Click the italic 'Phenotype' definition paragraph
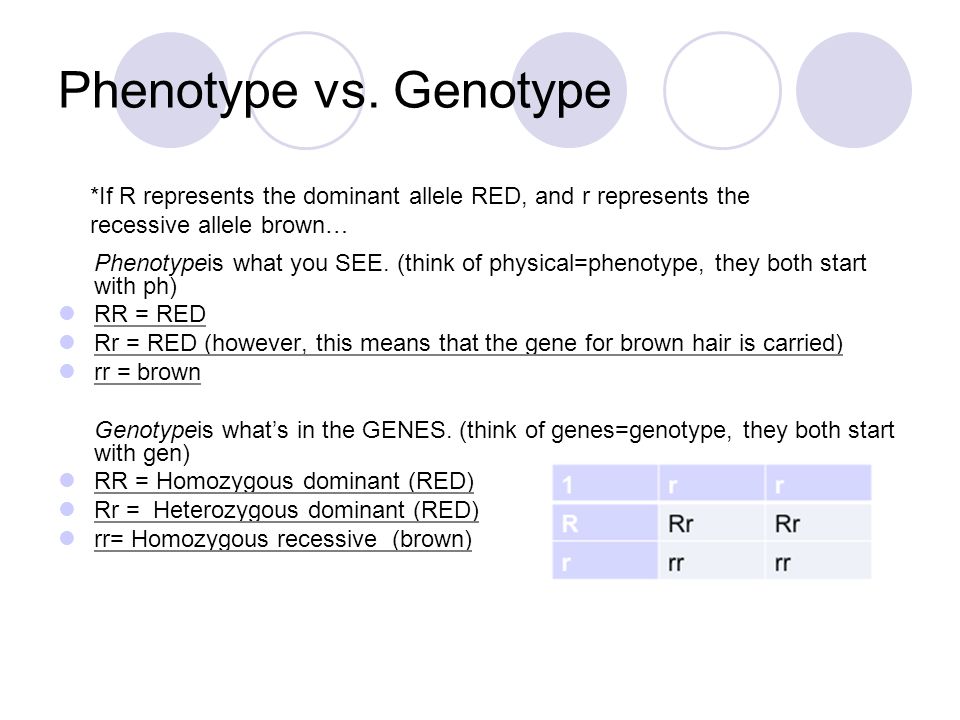The image size is (960, 720). coord(480,274)
